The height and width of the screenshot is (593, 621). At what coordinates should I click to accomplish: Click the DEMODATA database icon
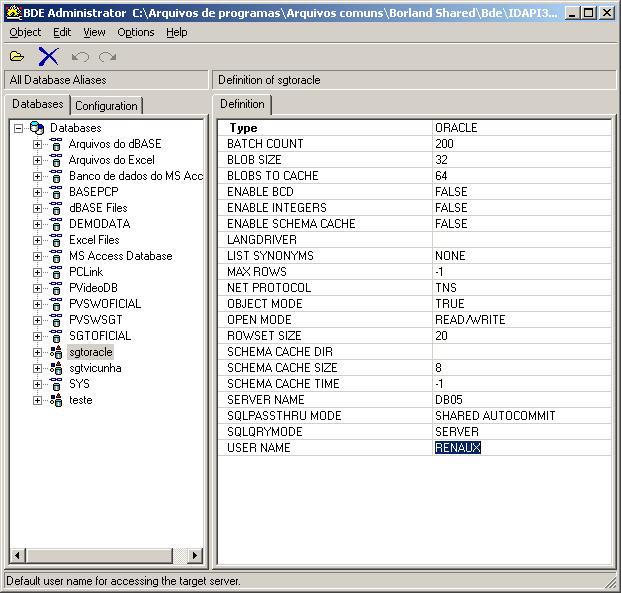click(56, 224)
